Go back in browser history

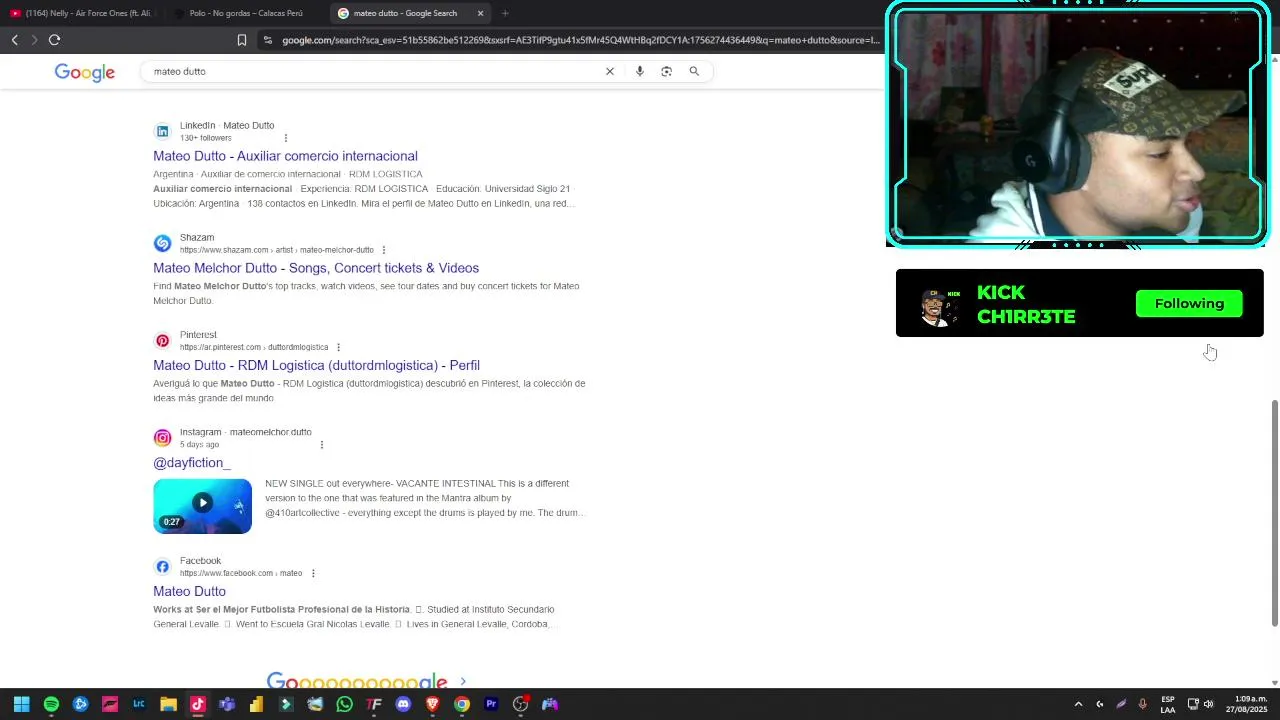[14, 40]
